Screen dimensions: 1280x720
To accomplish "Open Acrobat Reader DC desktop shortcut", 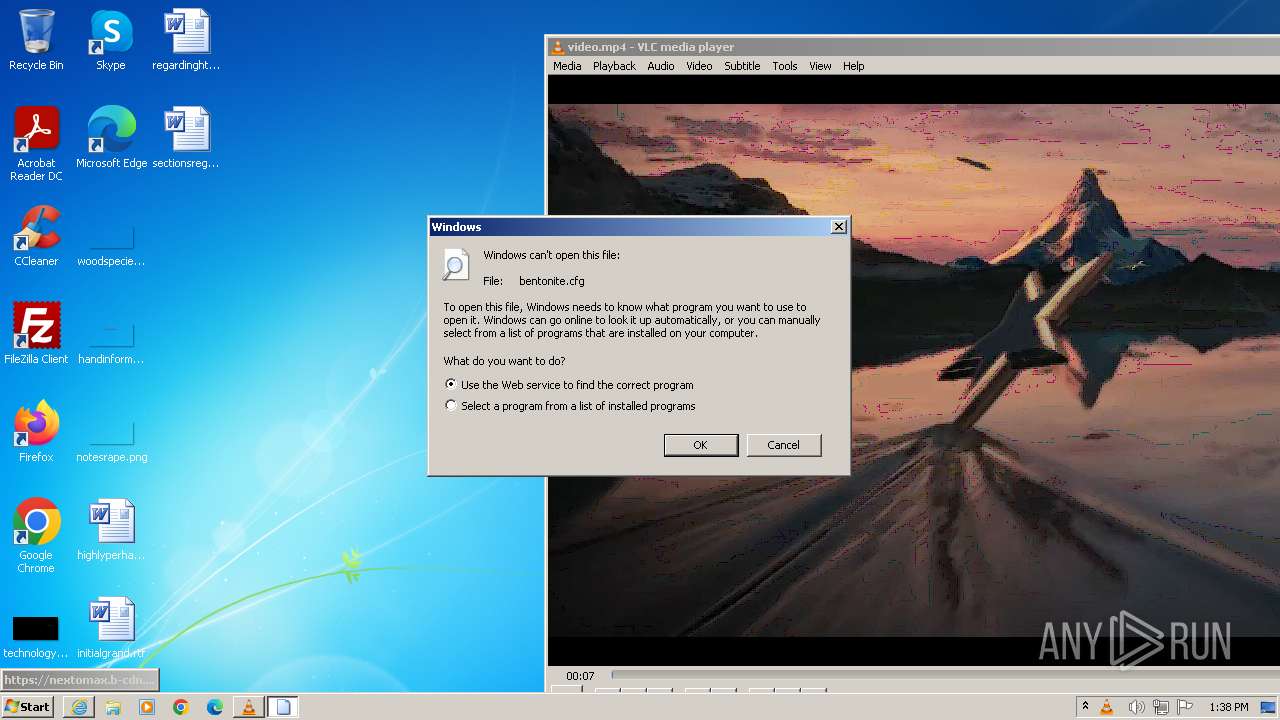I will point(36,144).
